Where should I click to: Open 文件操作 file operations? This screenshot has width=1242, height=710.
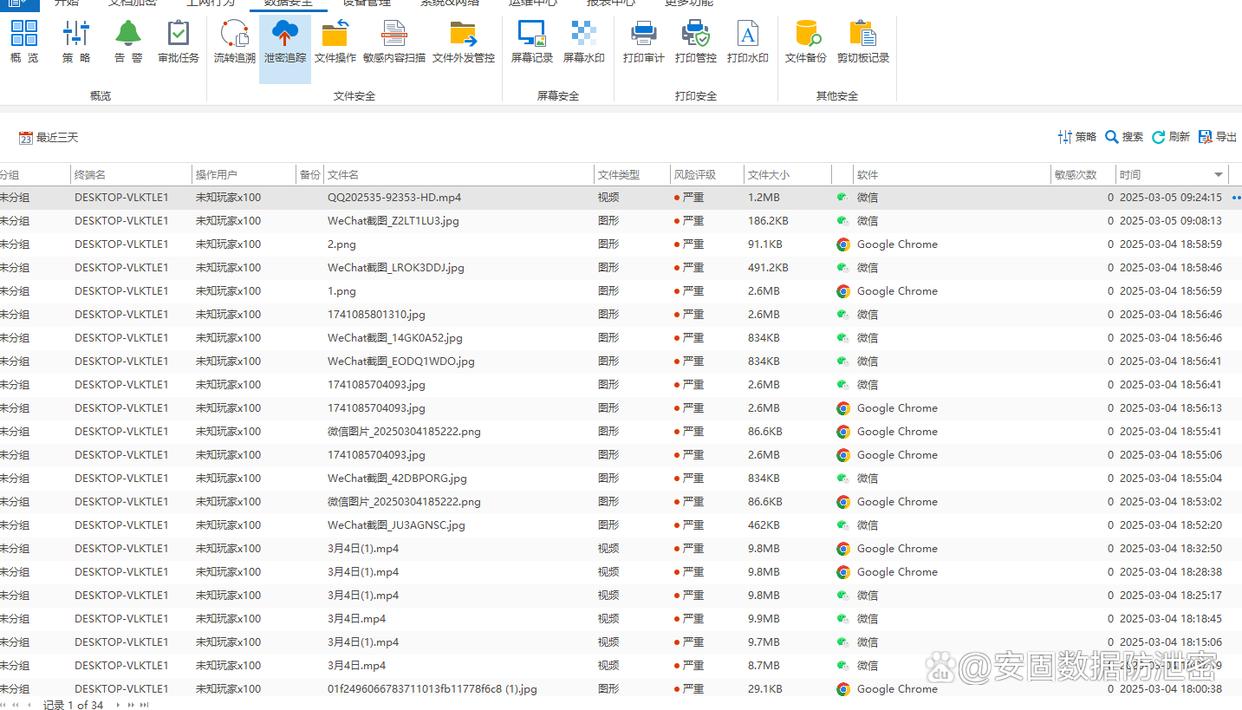(335, 42)
